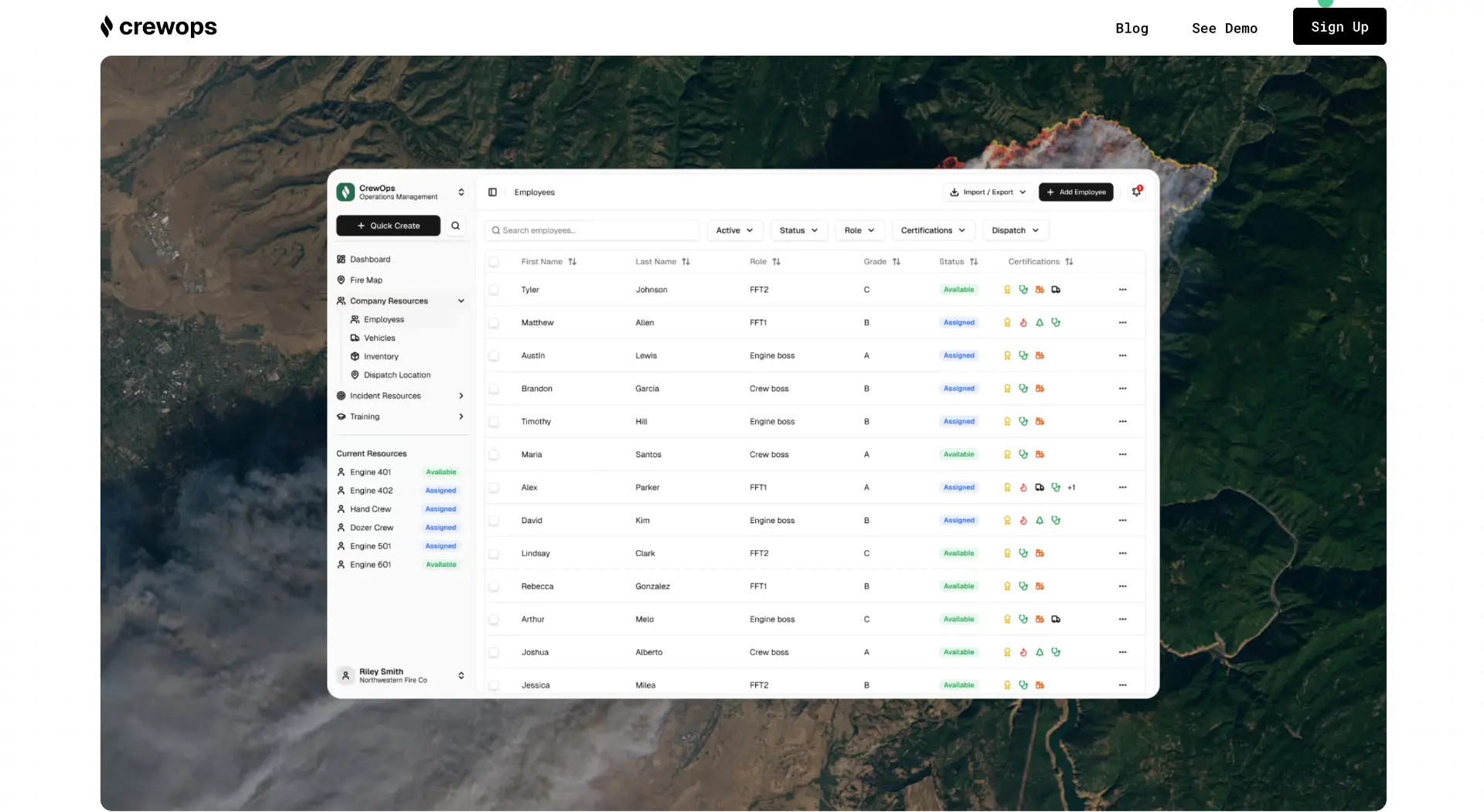Toggle the sidebar panel icon beside Employees
This screenshot has height=812, width=1484.
pos(492,192)
